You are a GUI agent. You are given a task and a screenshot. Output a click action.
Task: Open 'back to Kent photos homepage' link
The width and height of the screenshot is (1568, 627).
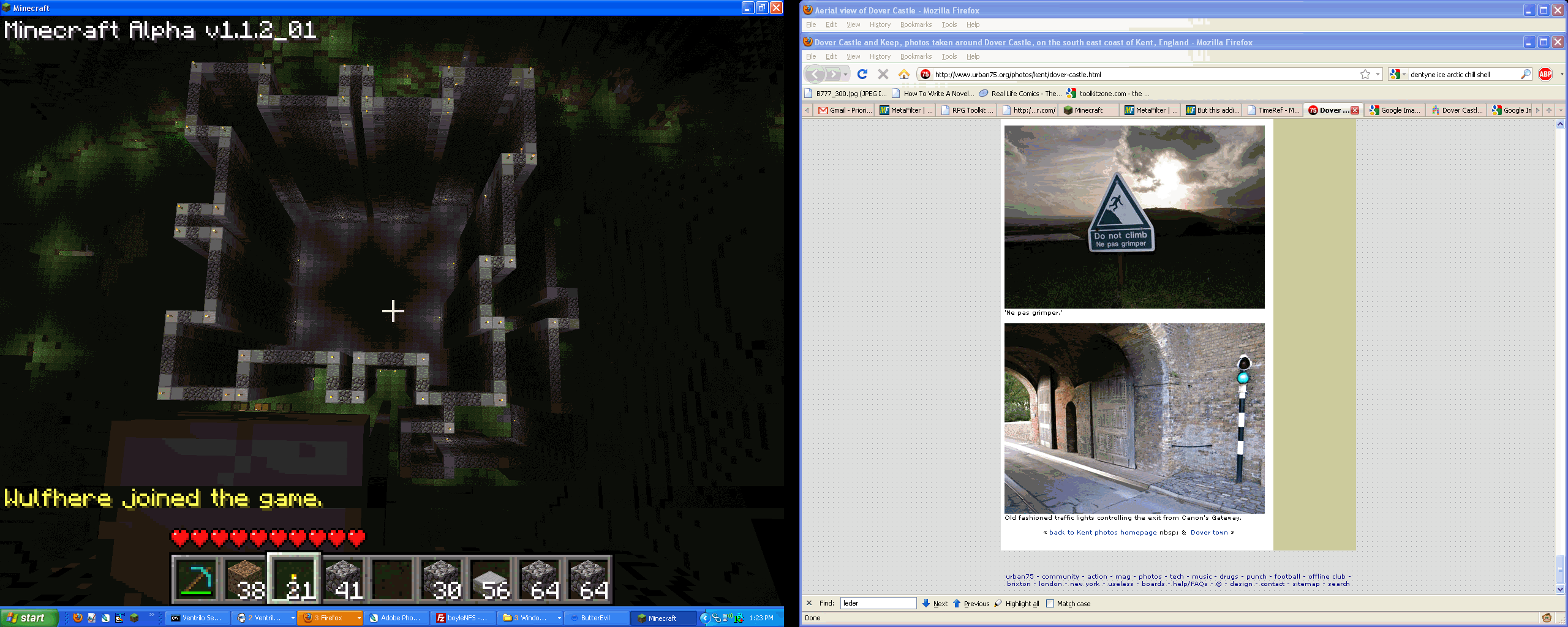pyautogui.click(x=1102, y=533)
